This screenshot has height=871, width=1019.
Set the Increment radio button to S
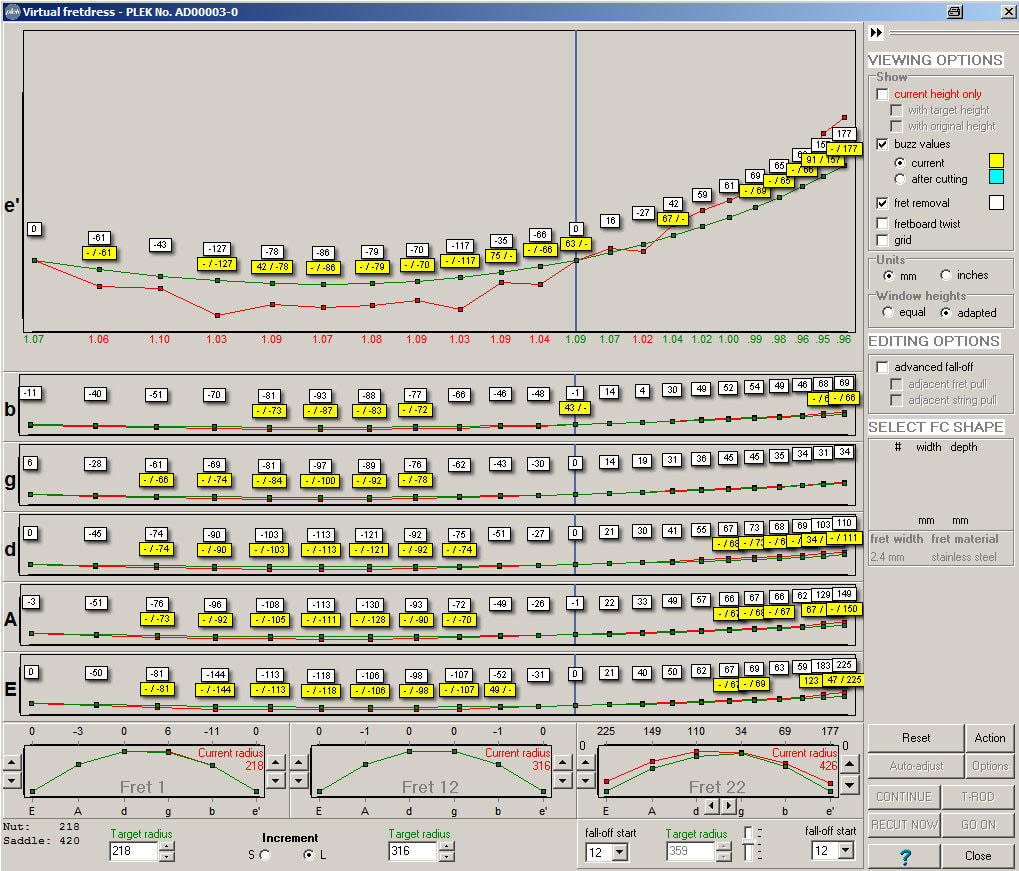(x=264, y=855)
